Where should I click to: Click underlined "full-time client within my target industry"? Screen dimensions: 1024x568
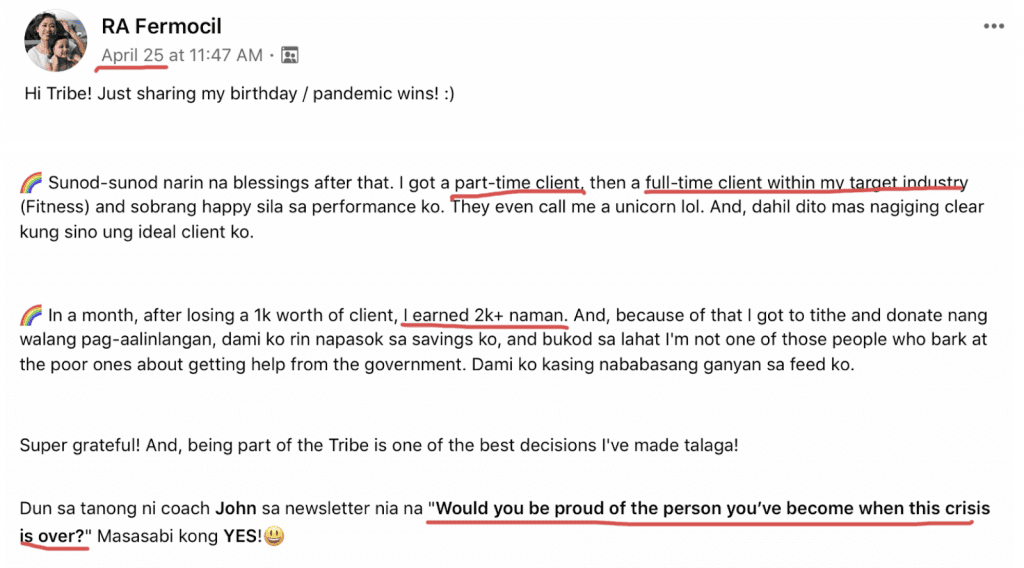807,183
